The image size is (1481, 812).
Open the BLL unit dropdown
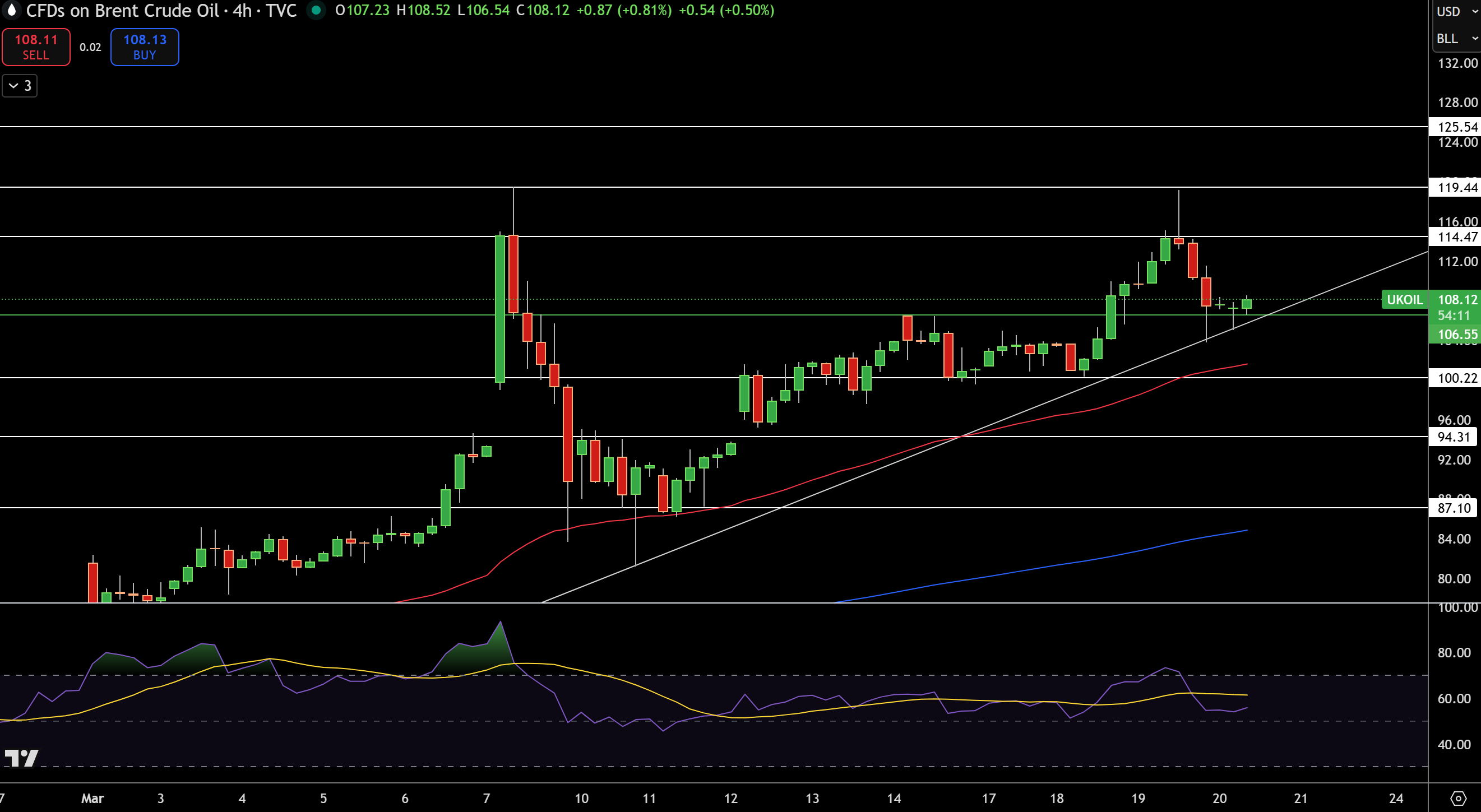(1455, 39)
